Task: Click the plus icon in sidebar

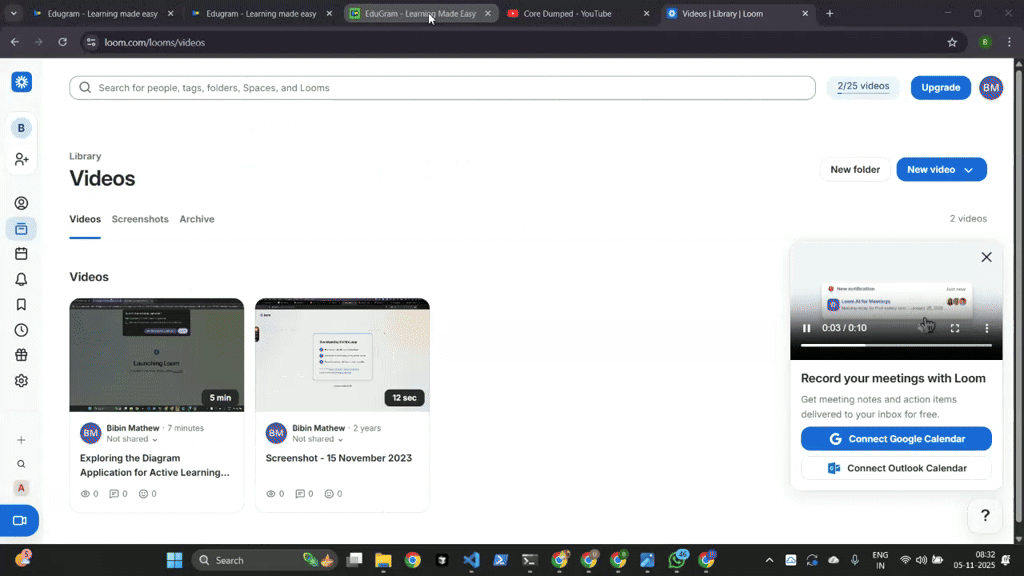Action: [x=22, y=440]
